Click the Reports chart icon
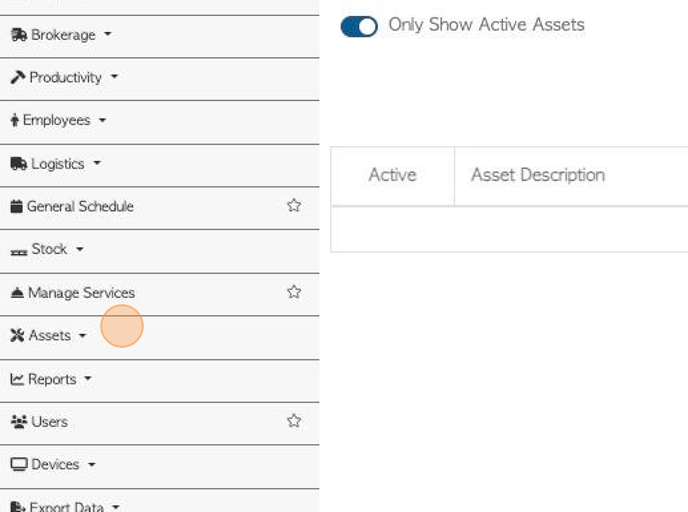This screenshot has height=512, width=688. click(x=17, y=379)
